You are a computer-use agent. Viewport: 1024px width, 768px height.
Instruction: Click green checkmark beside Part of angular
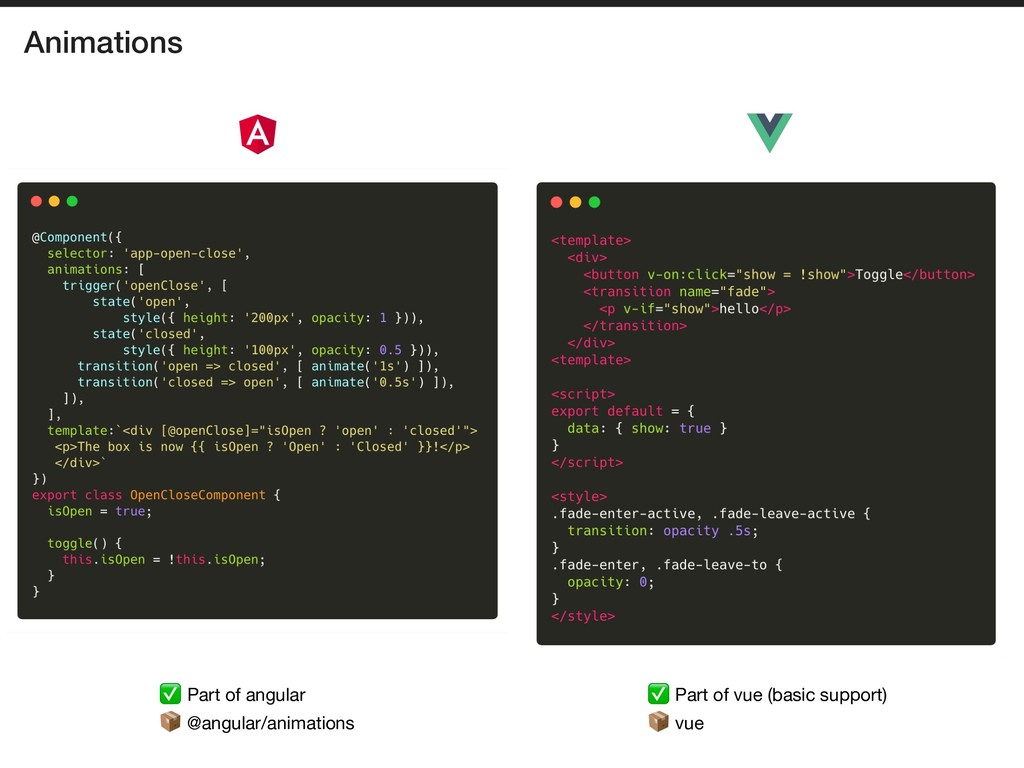click(x=170, y=694)
